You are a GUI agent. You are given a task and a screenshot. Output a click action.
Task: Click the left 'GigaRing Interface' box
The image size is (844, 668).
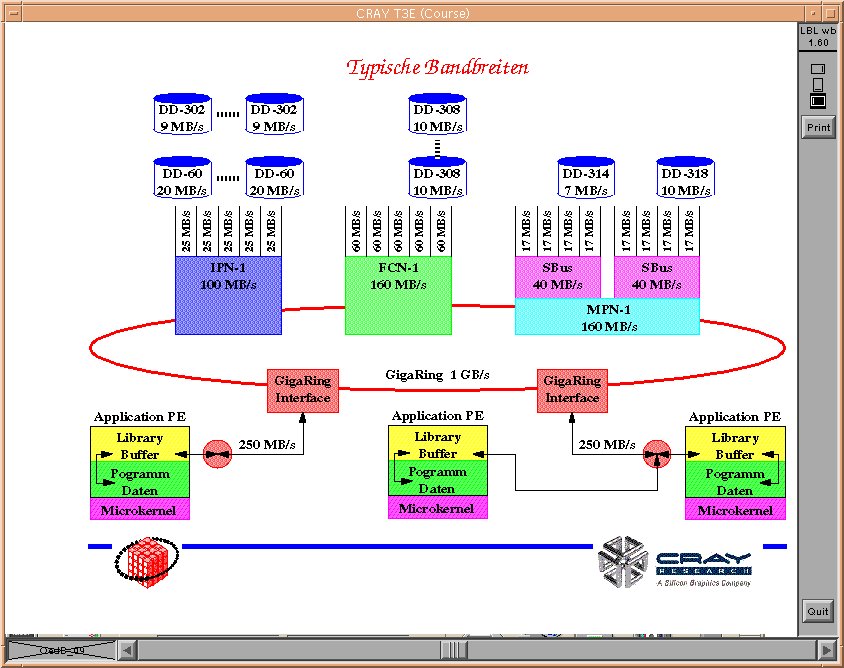pos(303,391)
